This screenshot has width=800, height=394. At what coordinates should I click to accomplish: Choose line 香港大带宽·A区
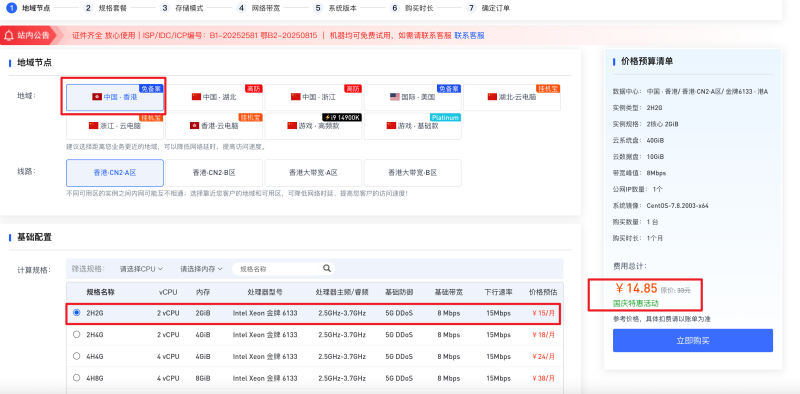(313, 173)
